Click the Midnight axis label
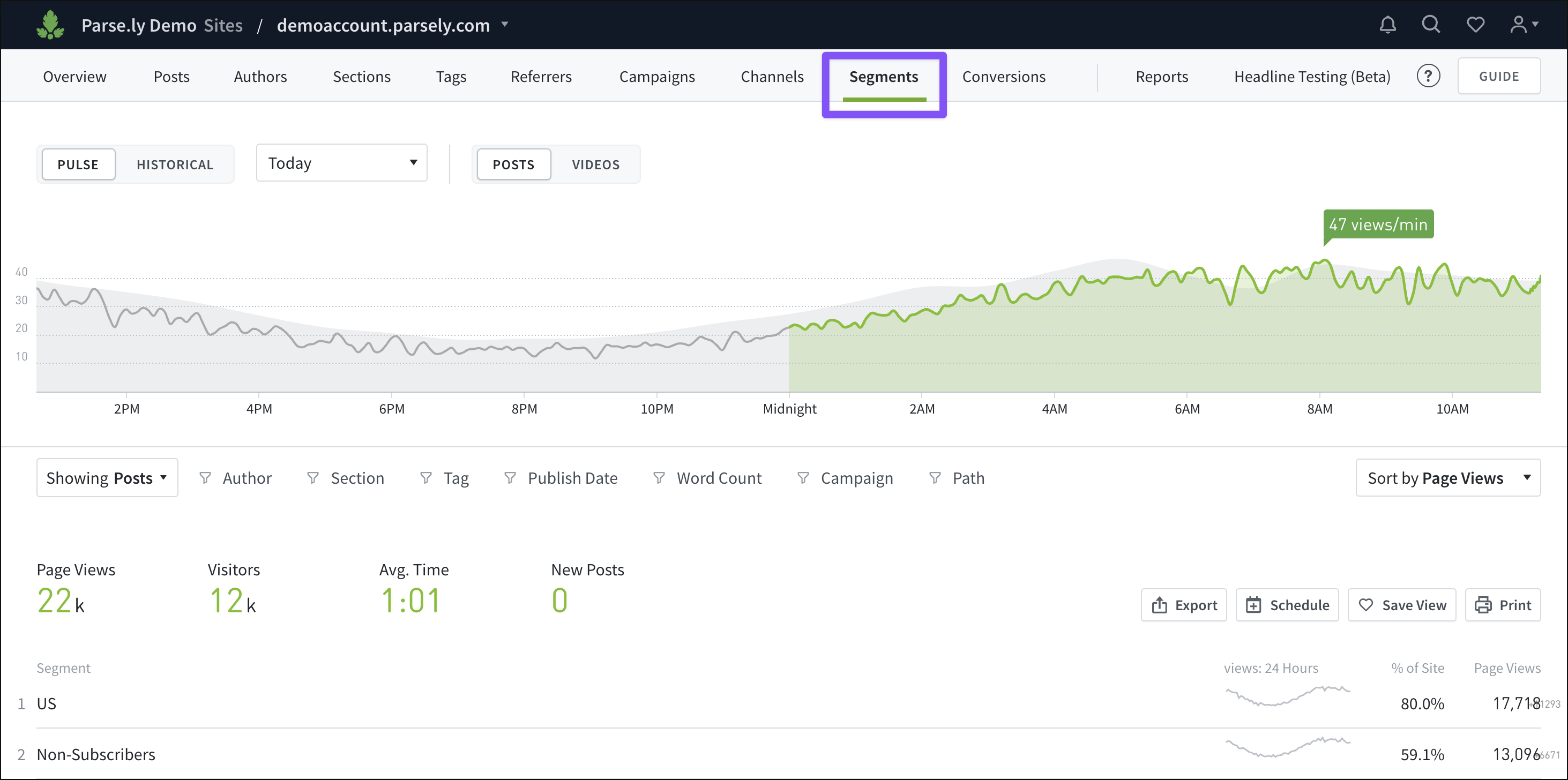 (x=789, y=409)
